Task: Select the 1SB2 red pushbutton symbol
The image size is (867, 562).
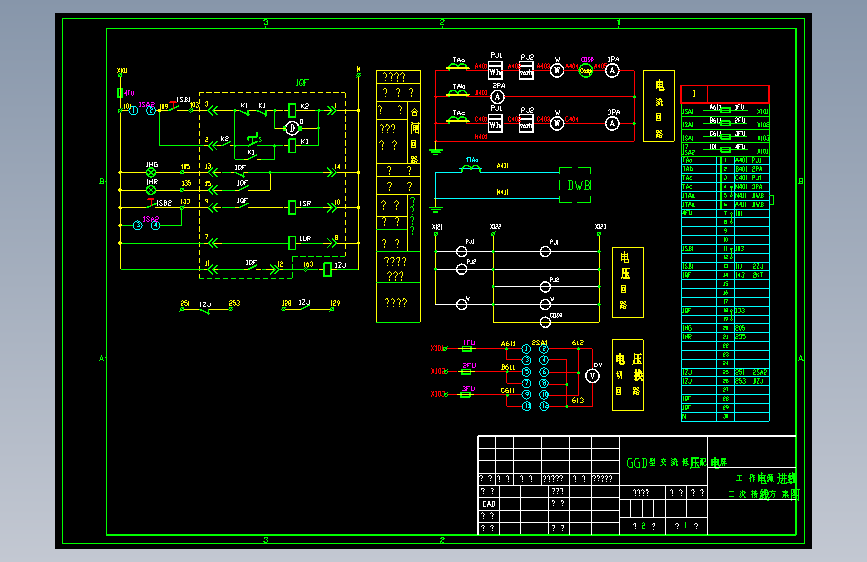Action: [151, 203]
